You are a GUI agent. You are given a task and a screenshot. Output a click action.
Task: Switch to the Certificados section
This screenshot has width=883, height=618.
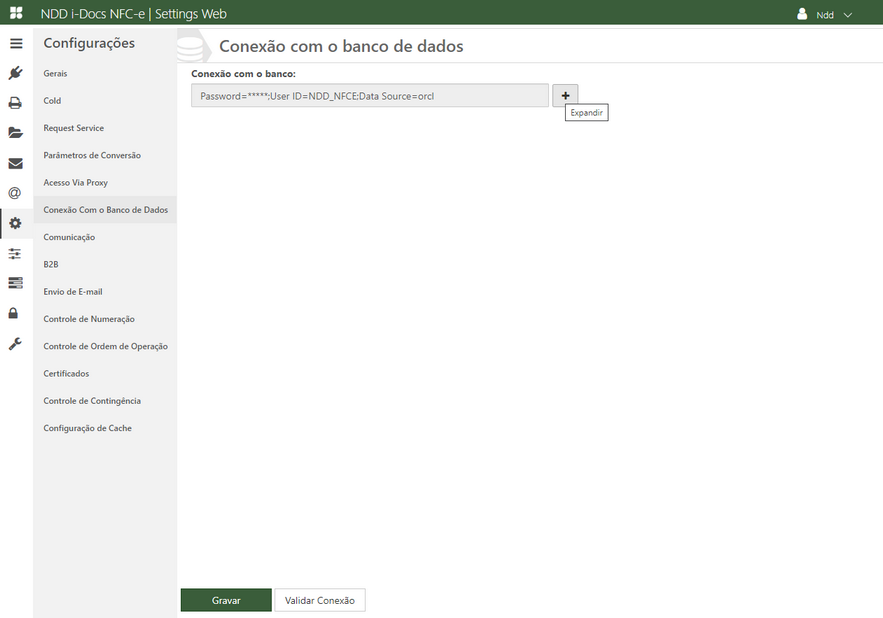(x=66, y=373)
